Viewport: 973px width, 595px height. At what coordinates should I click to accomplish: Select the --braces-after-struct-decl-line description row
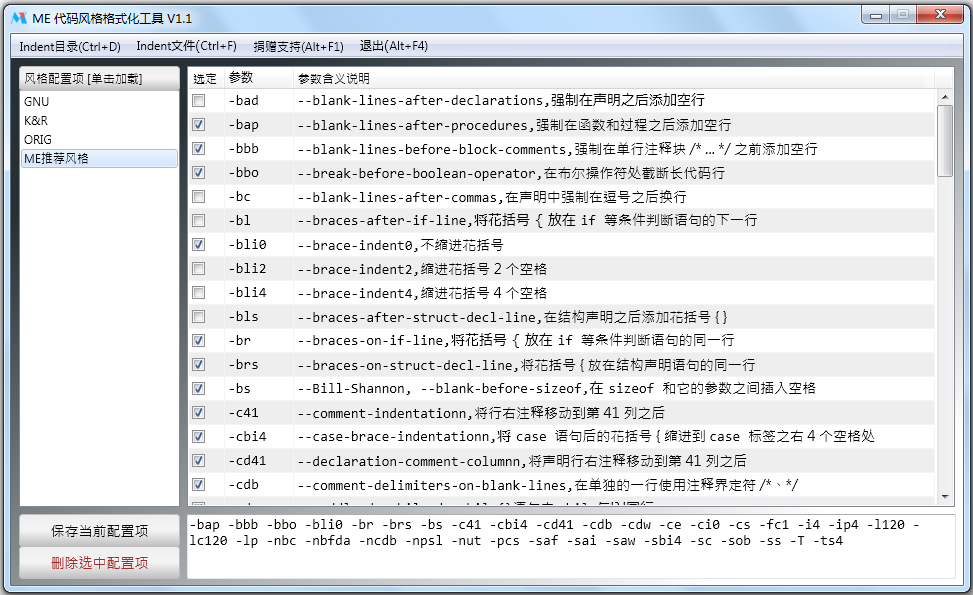point(561,316)
